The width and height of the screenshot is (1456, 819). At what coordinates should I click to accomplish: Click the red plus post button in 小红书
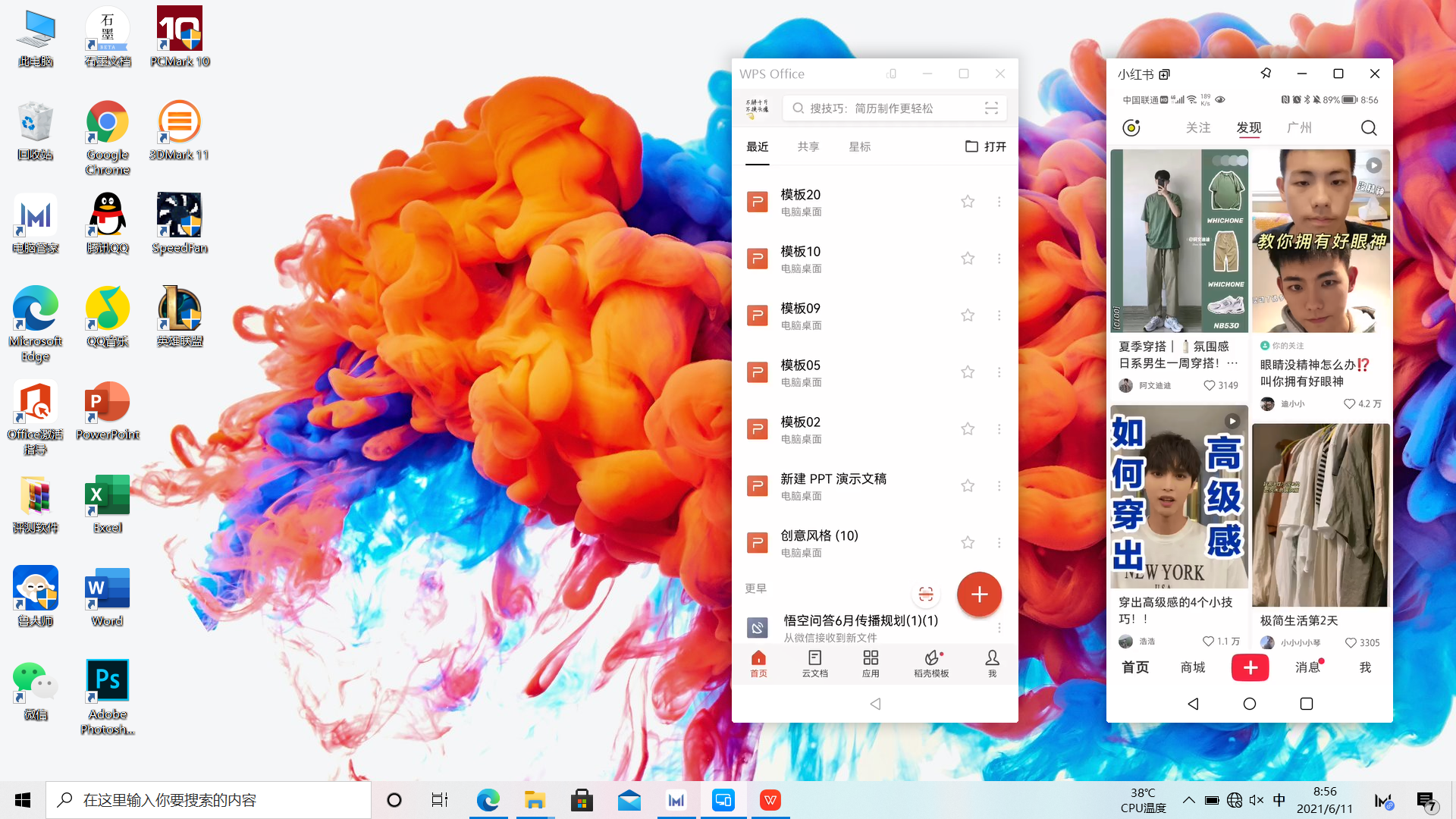(x=1250, y=667)
